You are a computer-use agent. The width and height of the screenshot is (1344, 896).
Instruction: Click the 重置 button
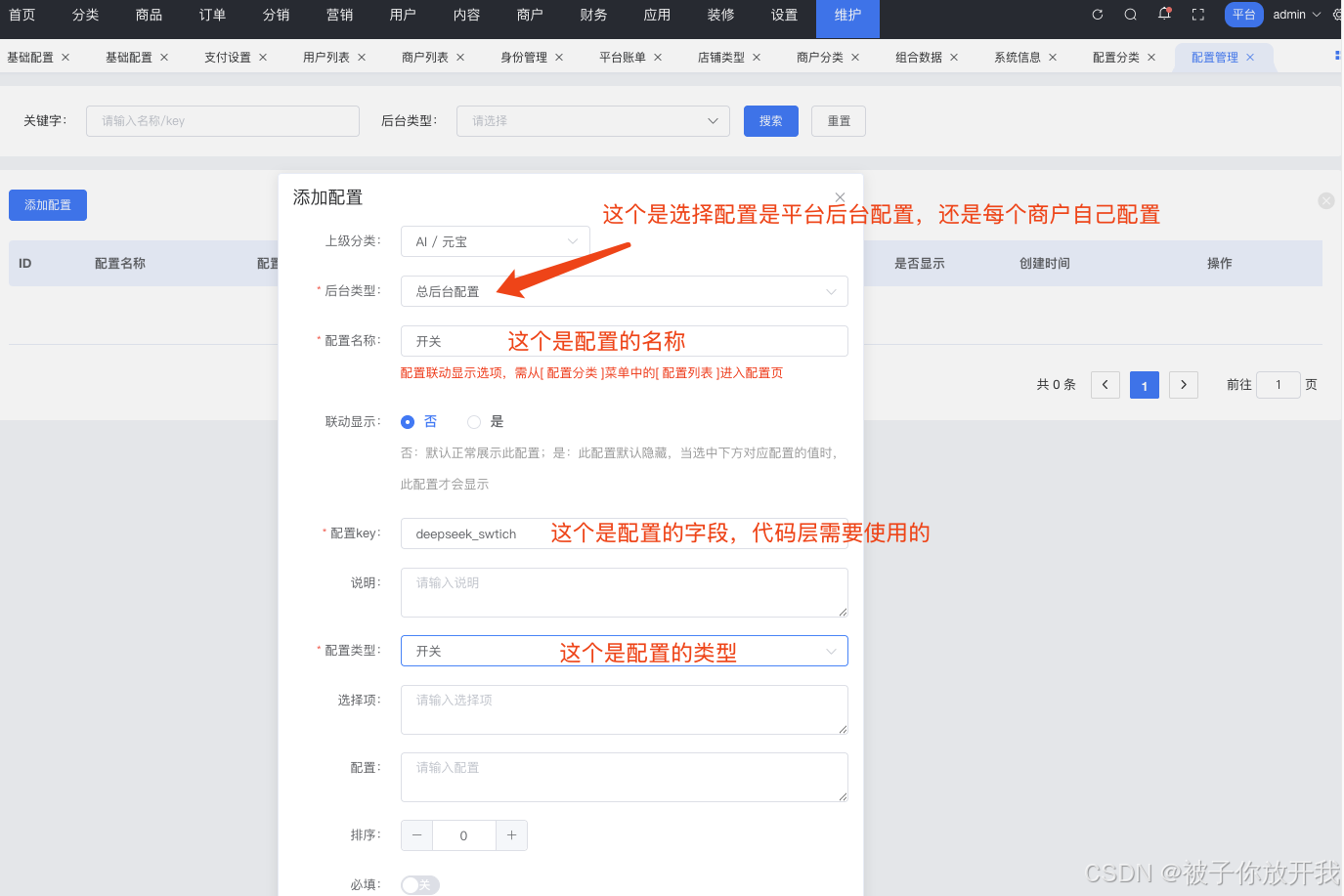(839, 121)
